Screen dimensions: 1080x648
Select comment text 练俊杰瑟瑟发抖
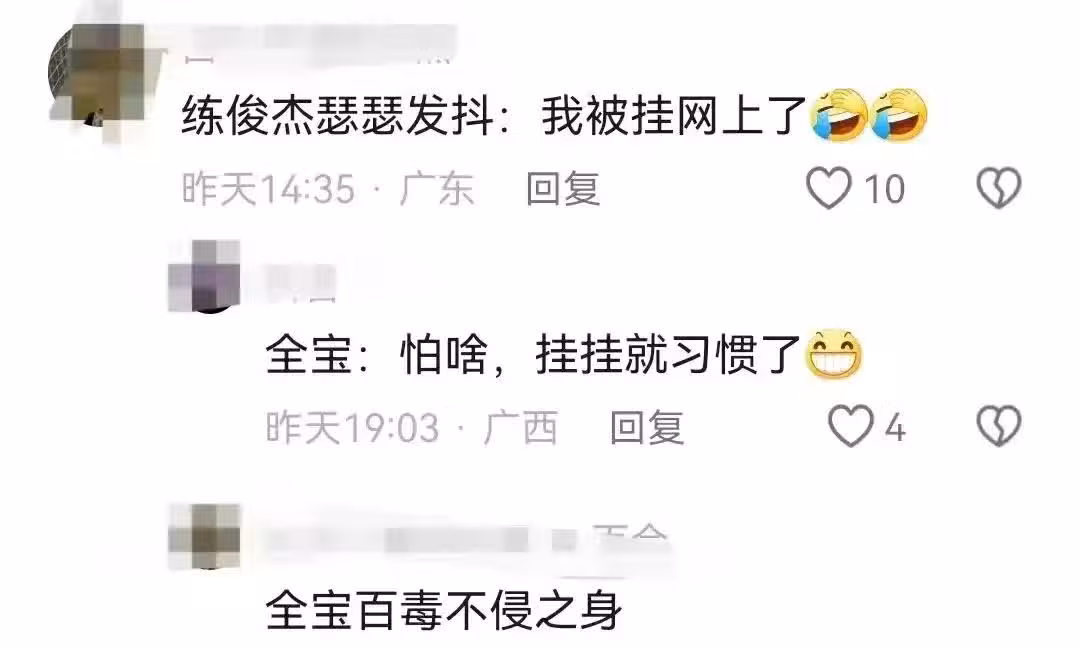[338, 116]
